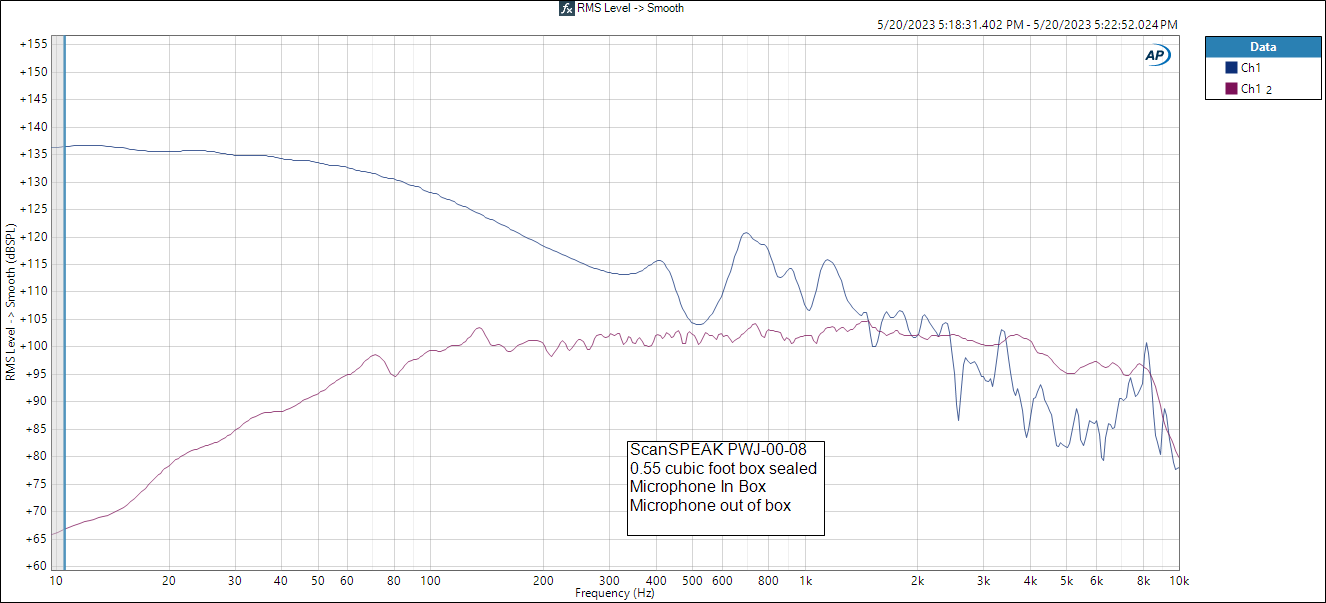Image resolution: width=1326 pixels, height=603 pixels.
Task: Click the 100 Hz frequency tick label
Action: pos(431,580)
